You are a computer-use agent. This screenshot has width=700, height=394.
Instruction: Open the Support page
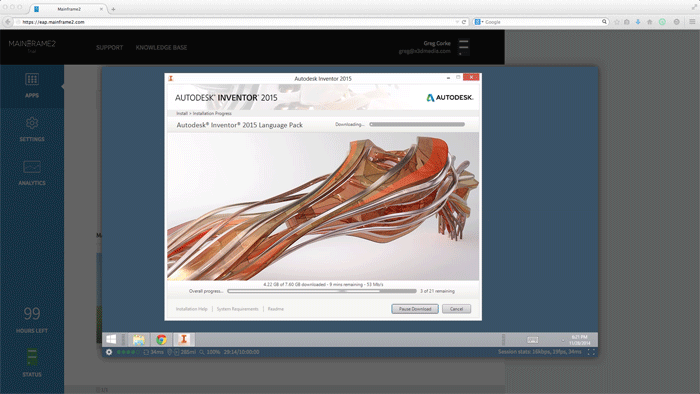coord(109,47)
